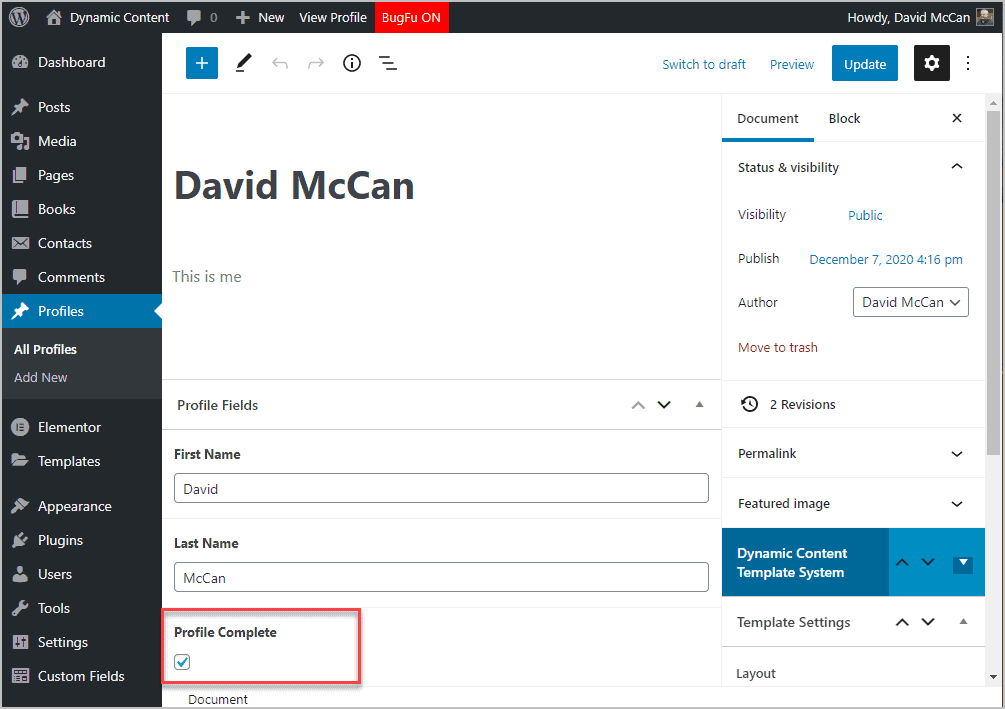Click Move to trash

pyautogui.click(x=777, y=347)
